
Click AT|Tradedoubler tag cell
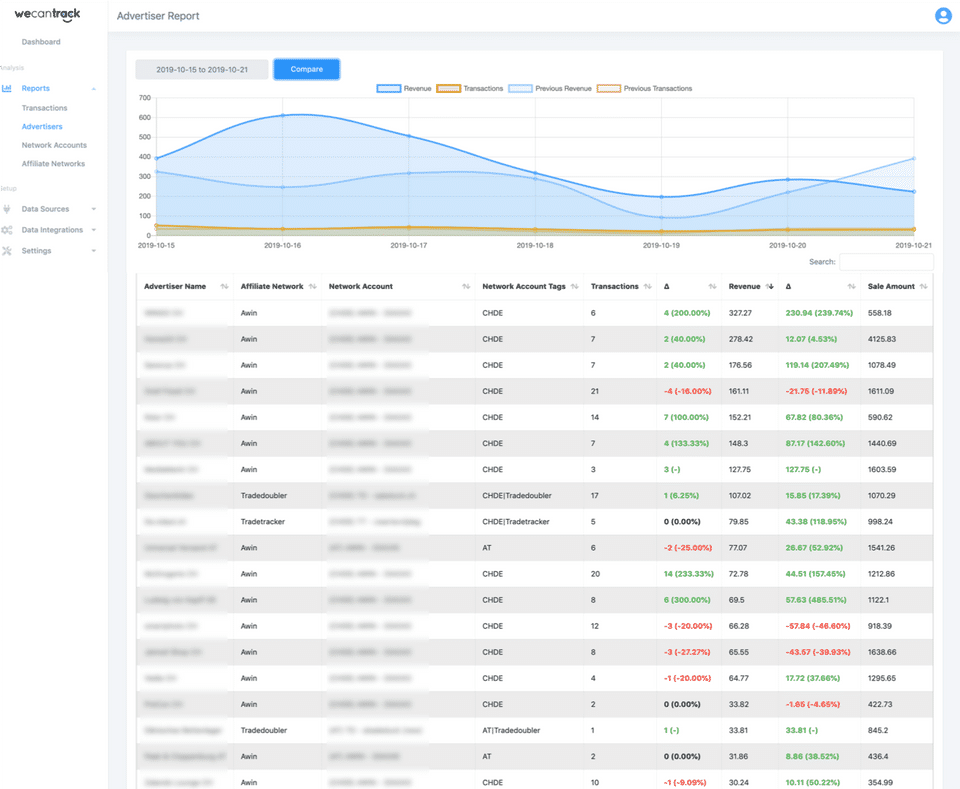point(511,730)
